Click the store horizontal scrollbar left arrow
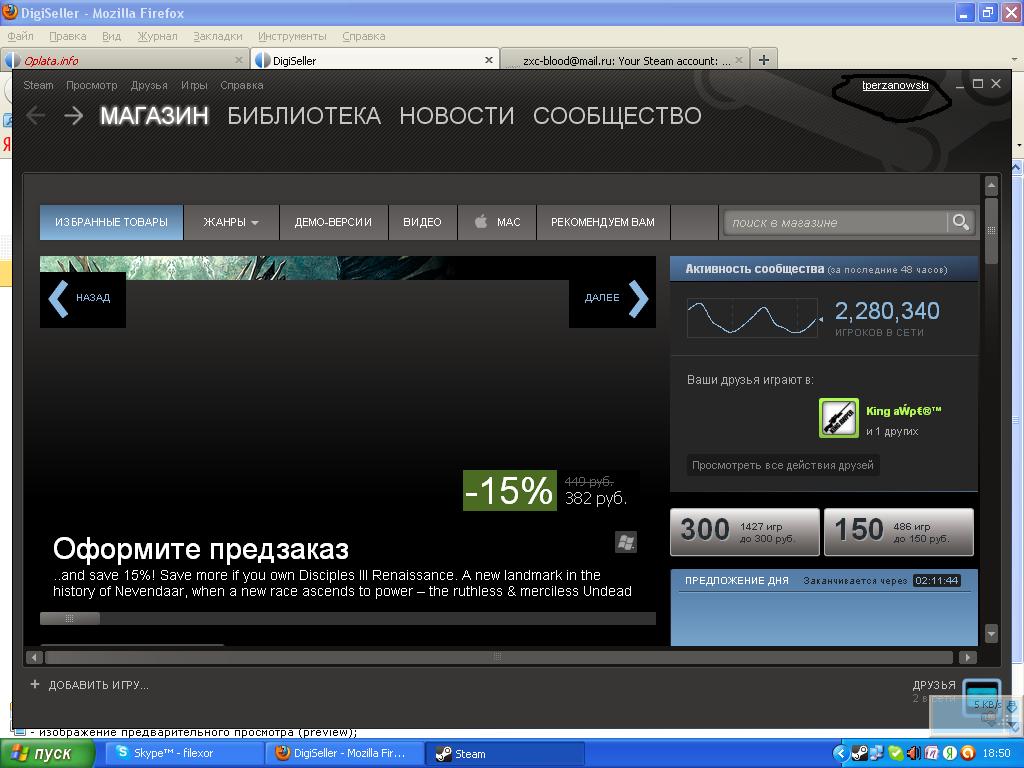This screenshot has height=768, width=1024. point(35,657)
